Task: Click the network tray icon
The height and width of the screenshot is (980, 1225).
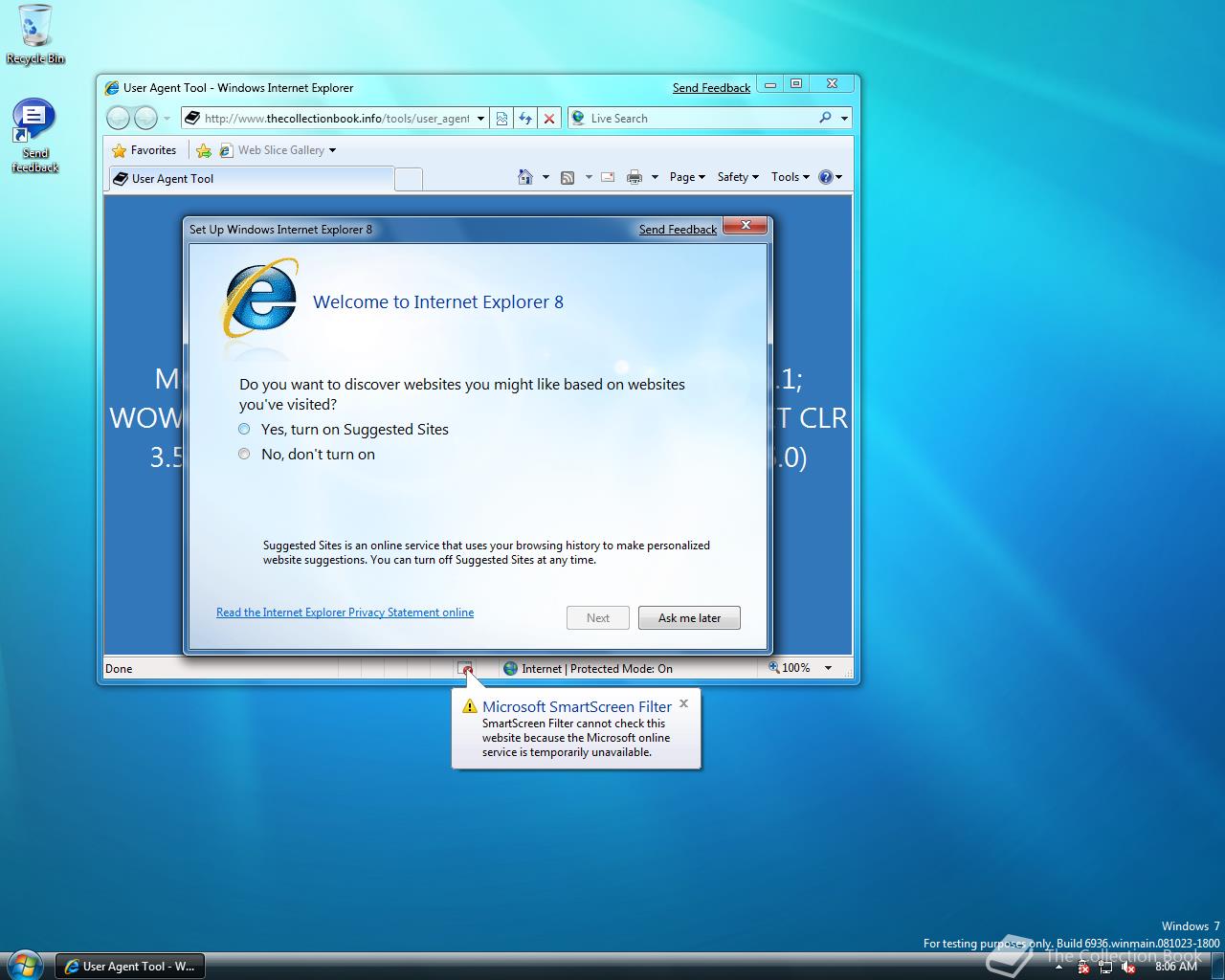Action: pyautogui.click(x=1106, y=967)
